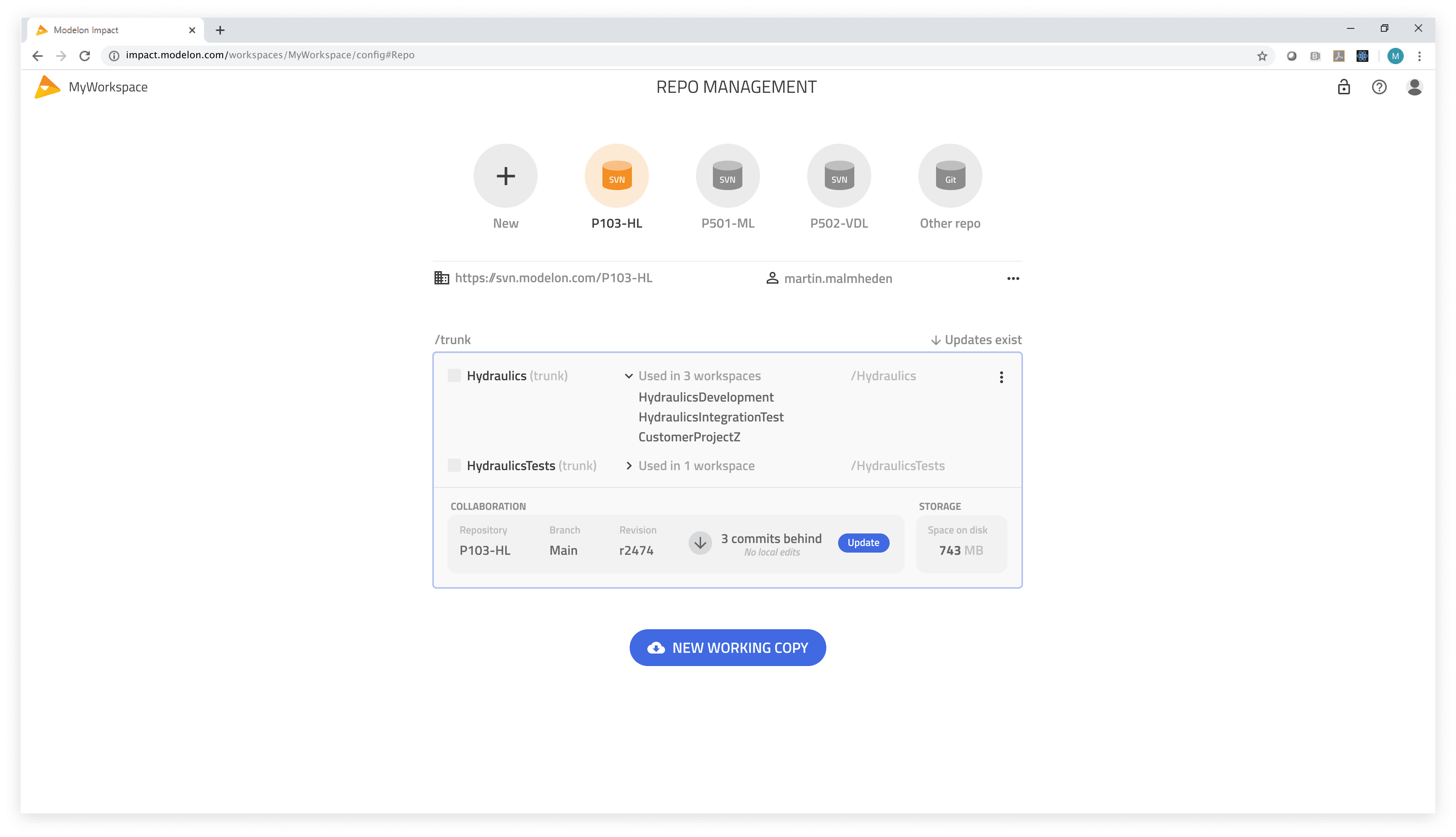Check the HydraulicsTests (trunk) checkbox

point(454,465)
